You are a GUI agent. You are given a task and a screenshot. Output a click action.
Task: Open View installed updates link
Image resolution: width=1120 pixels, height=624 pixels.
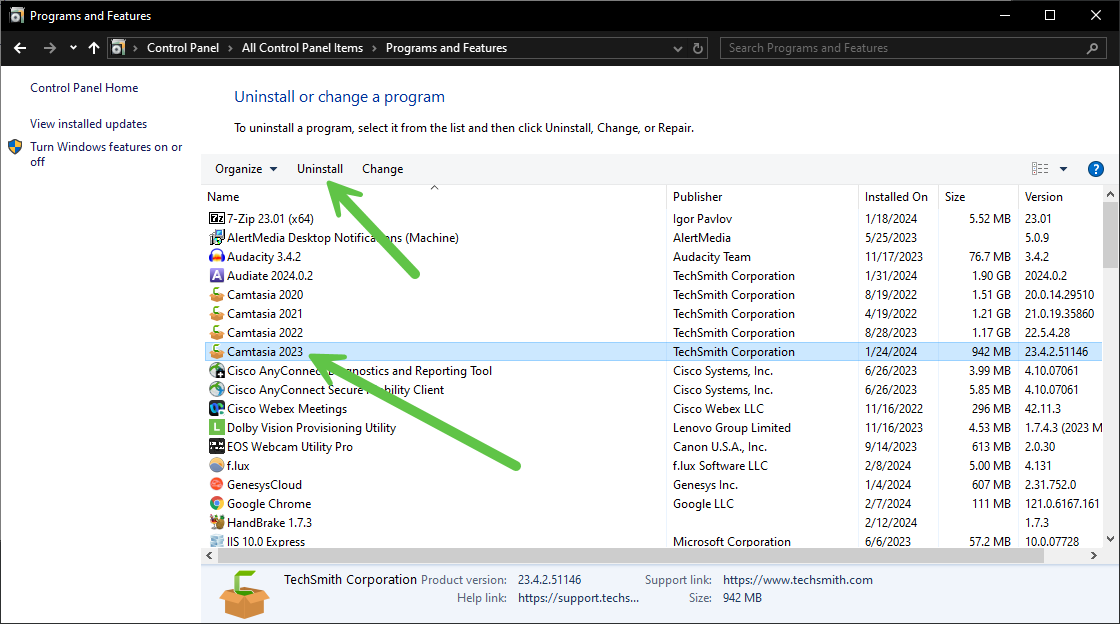(88, 124)
